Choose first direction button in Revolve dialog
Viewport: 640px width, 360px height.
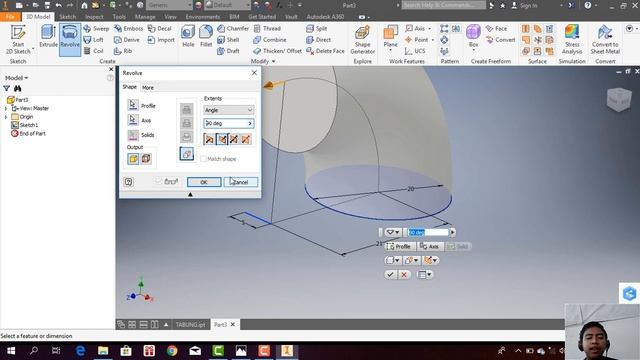209,139
